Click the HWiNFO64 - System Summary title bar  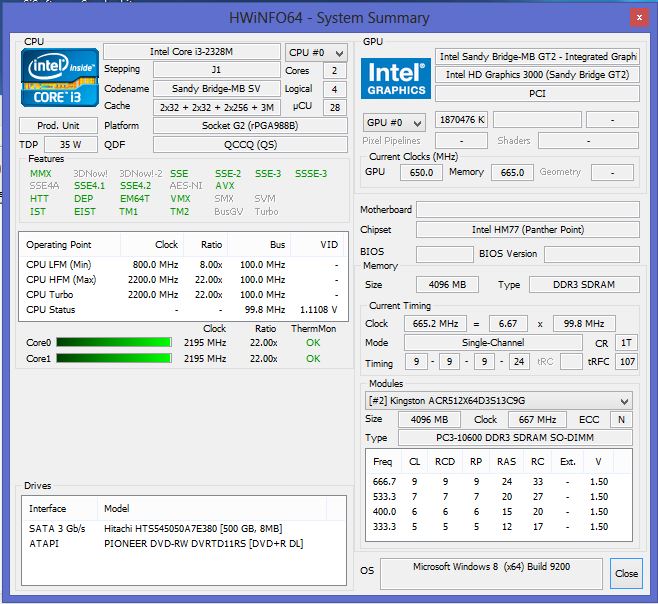pos(329,18)
